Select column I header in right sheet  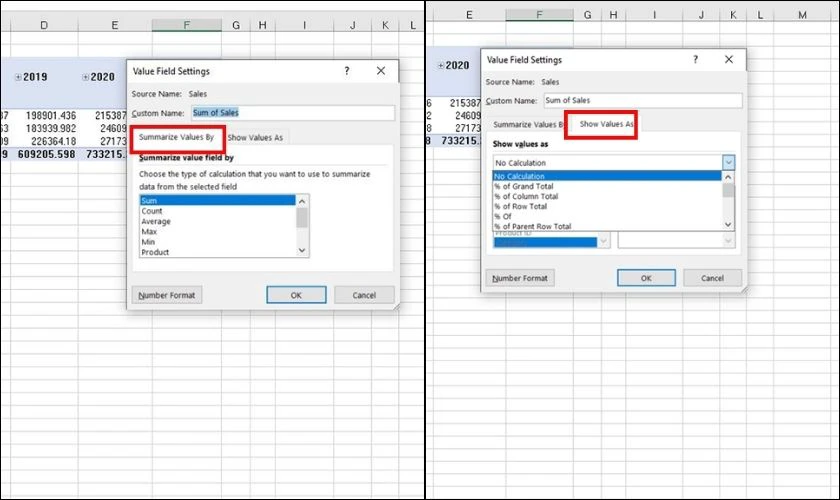click(655, 15)
